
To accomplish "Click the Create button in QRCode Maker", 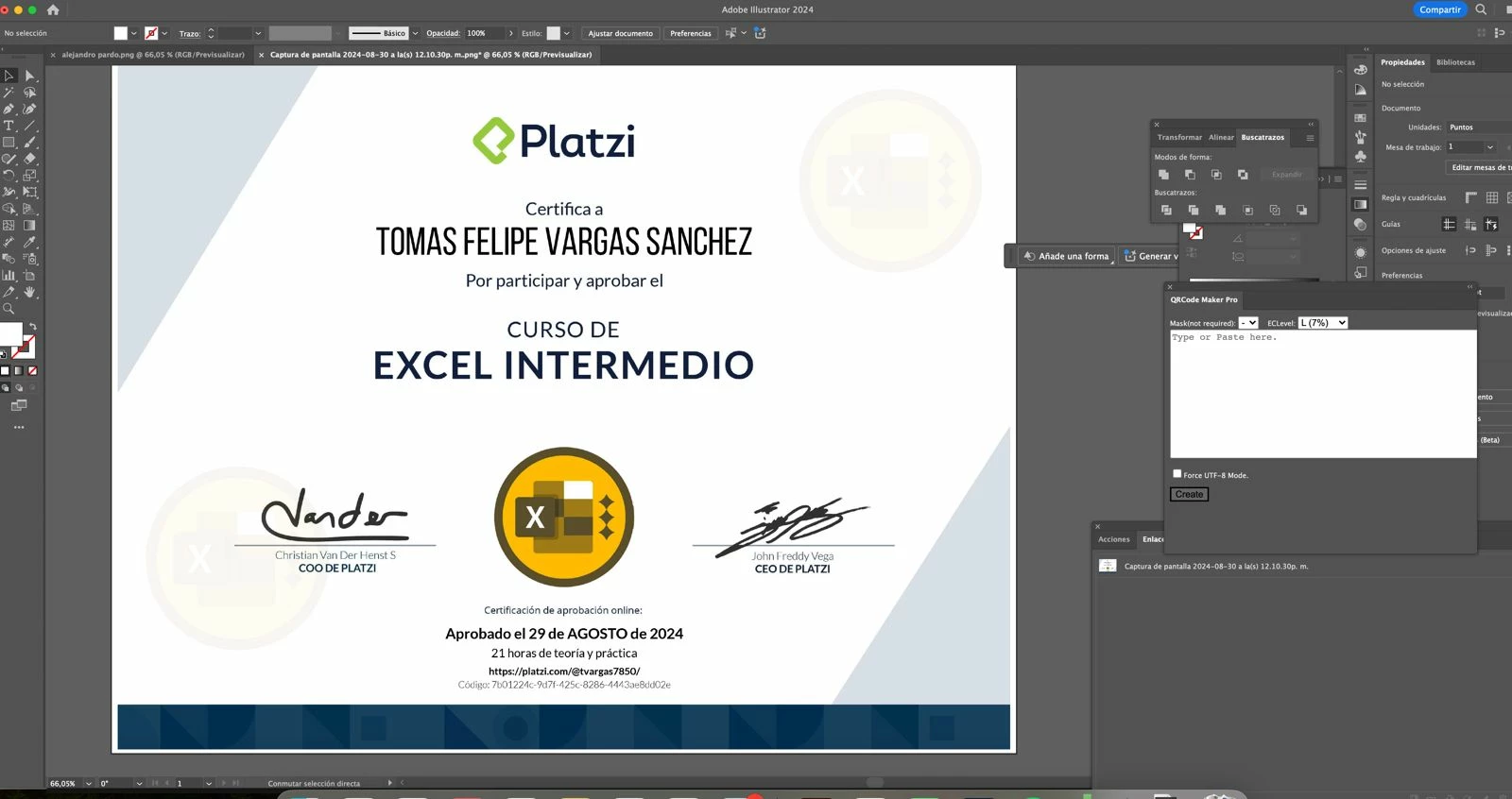I will pos(1189,494).
